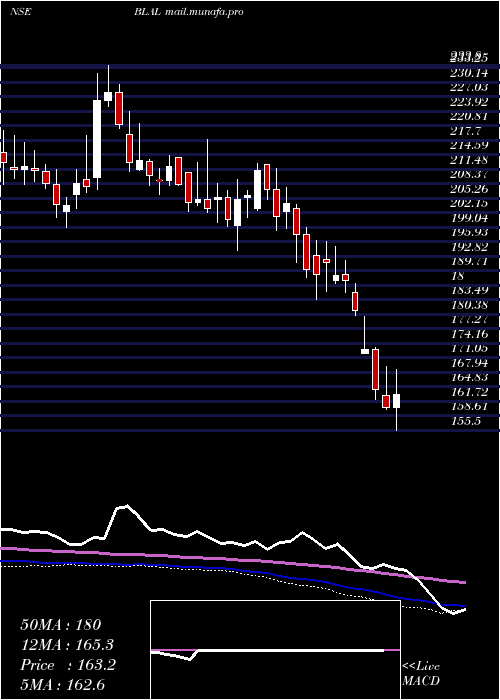Click the MACD inset chart box
500x700 pixels.
275,650
